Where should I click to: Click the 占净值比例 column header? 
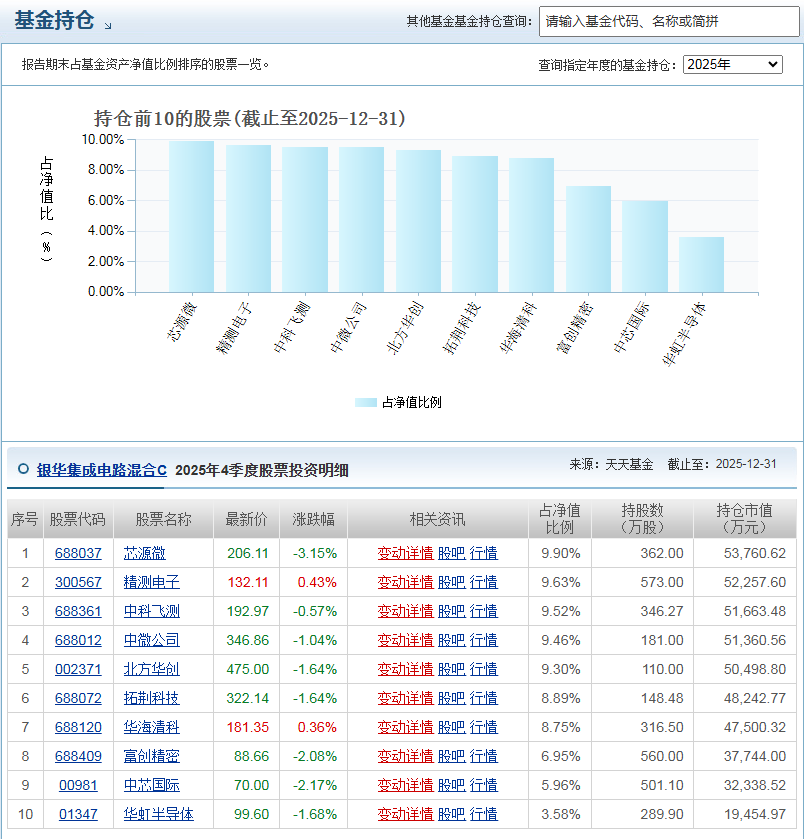[x=560, y=519]
